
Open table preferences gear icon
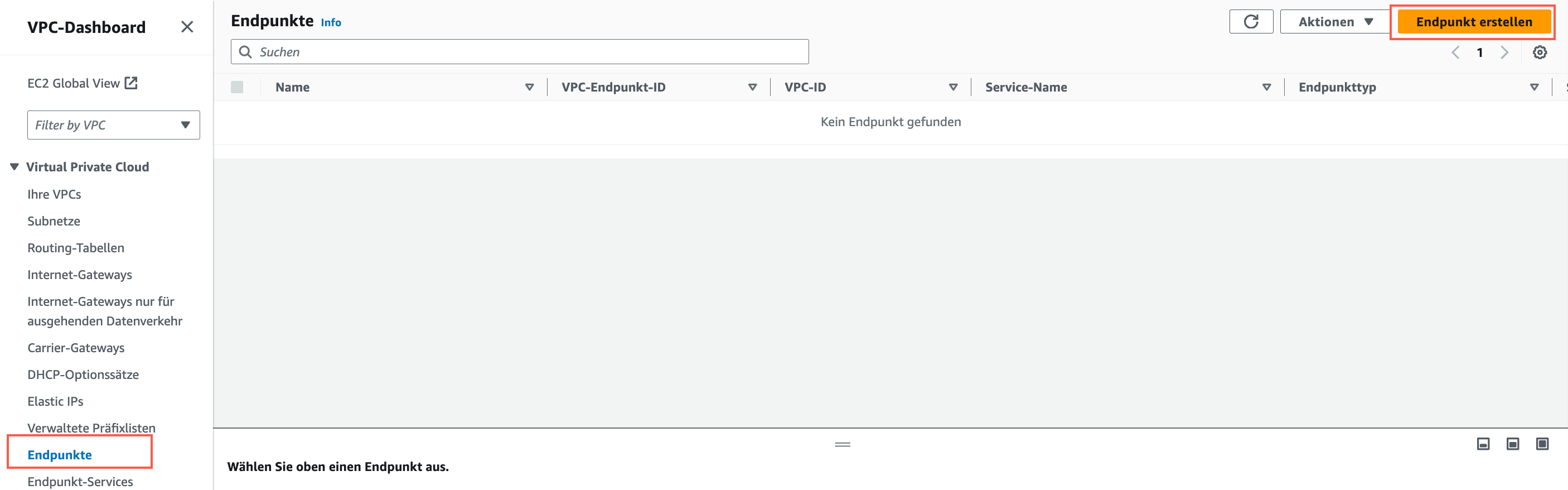coord(1540,52)
